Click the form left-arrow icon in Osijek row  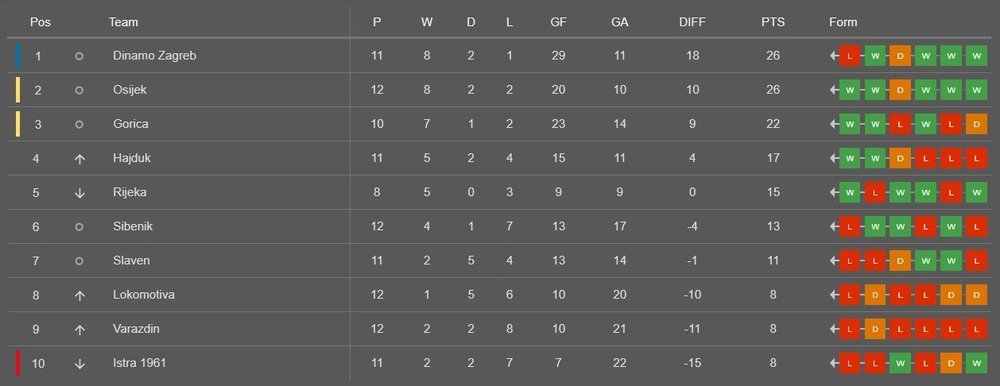pyautogui.click(x=834, y=90)
